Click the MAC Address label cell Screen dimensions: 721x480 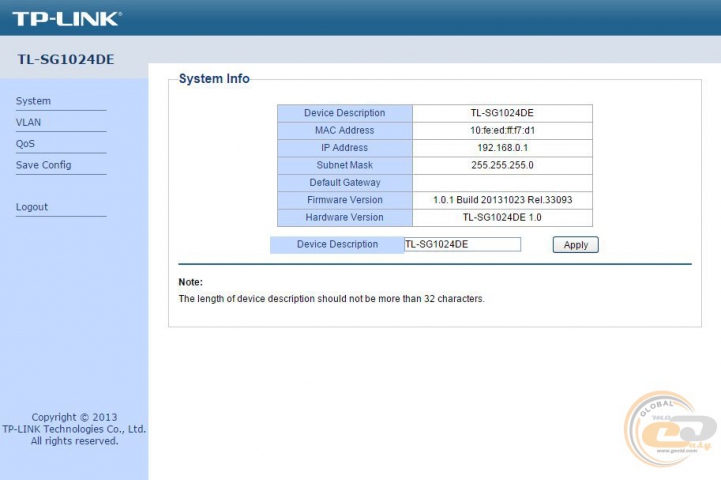(345, 131)
